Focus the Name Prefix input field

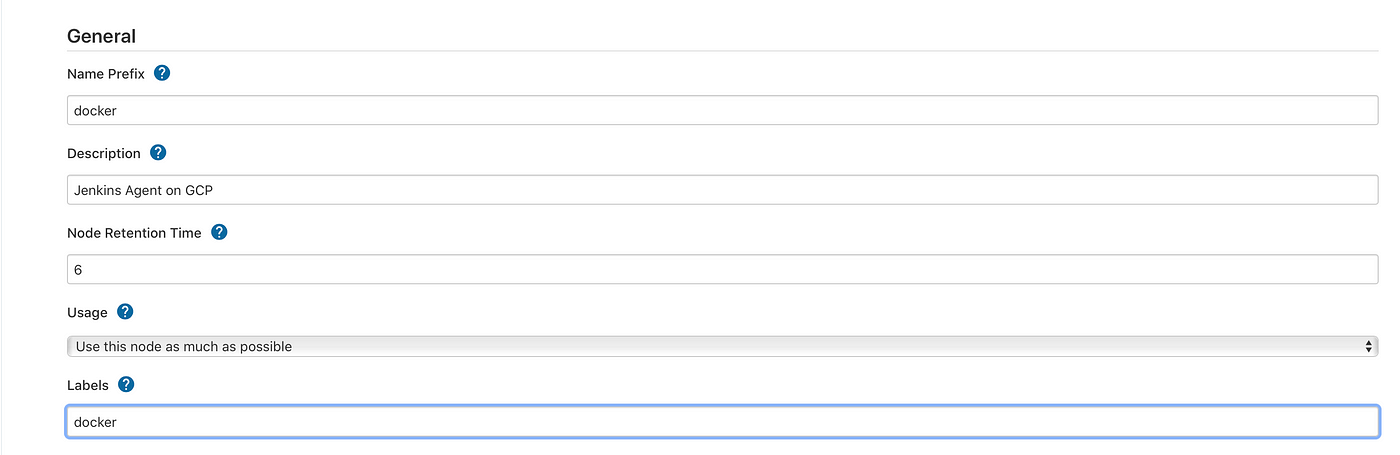(x=722, y=110)
